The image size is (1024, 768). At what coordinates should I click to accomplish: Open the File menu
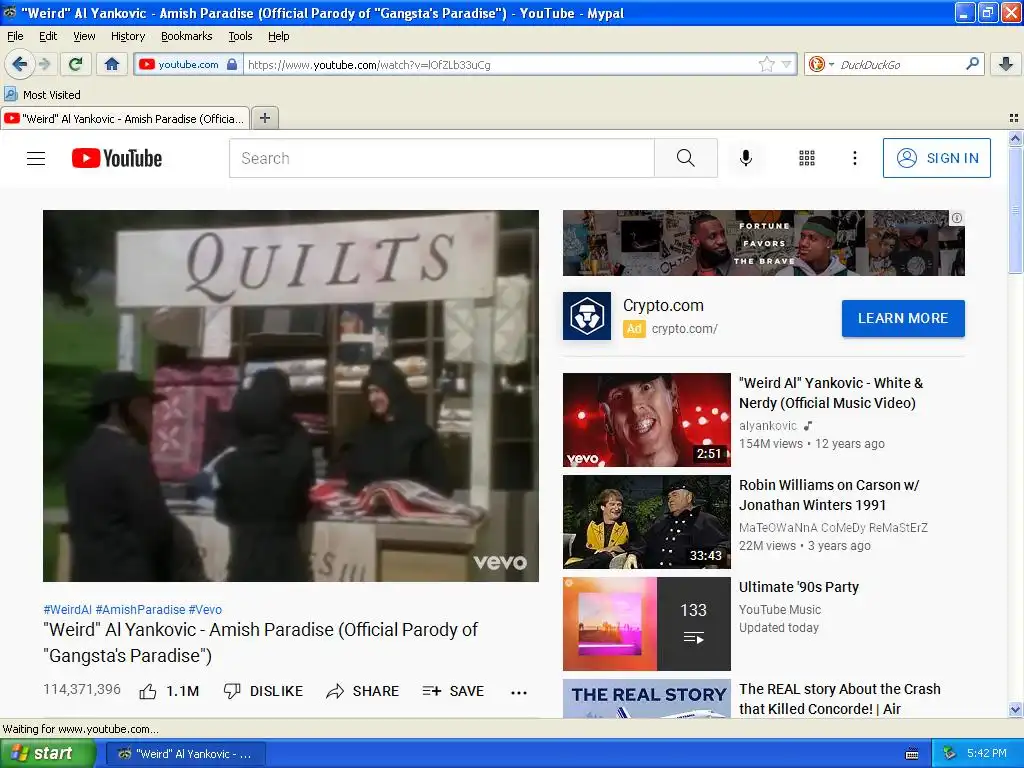point(15,36)
